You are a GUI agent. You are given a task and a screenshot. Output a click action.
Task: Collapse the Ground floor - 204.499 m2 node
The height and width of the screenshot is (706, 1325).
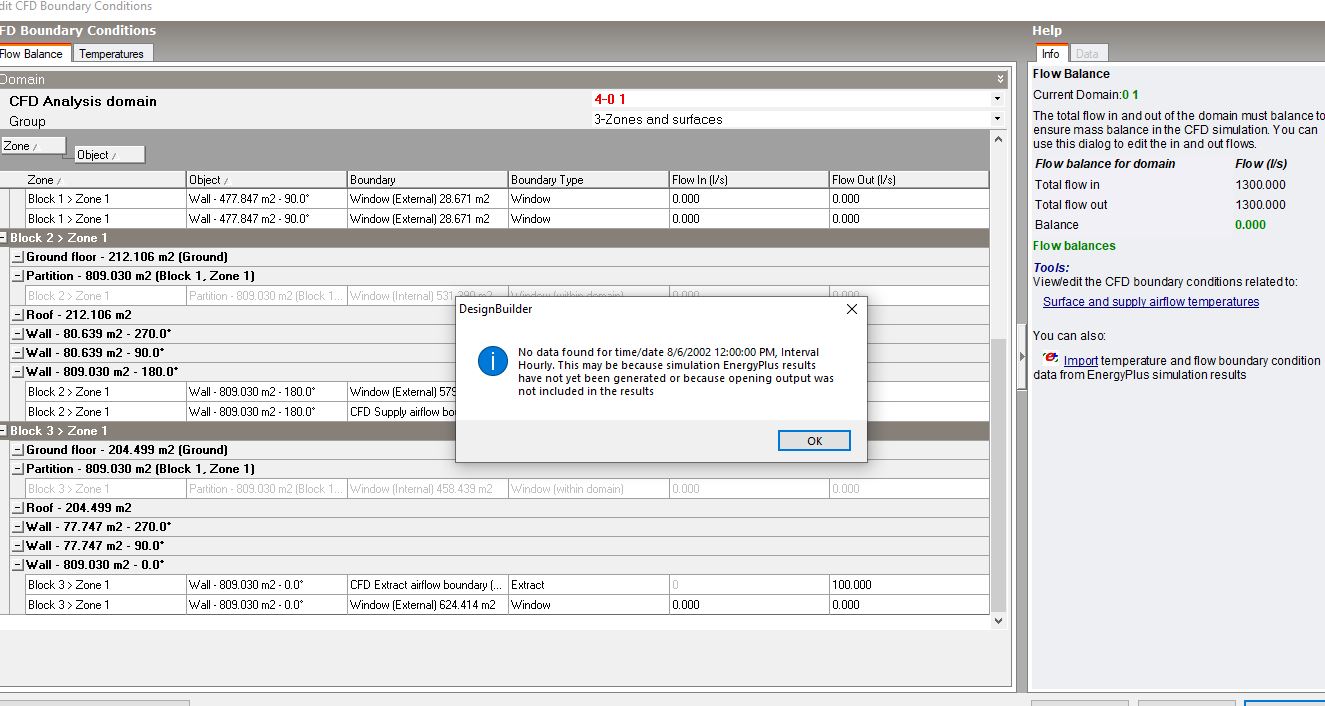click(x=18, y=450)
